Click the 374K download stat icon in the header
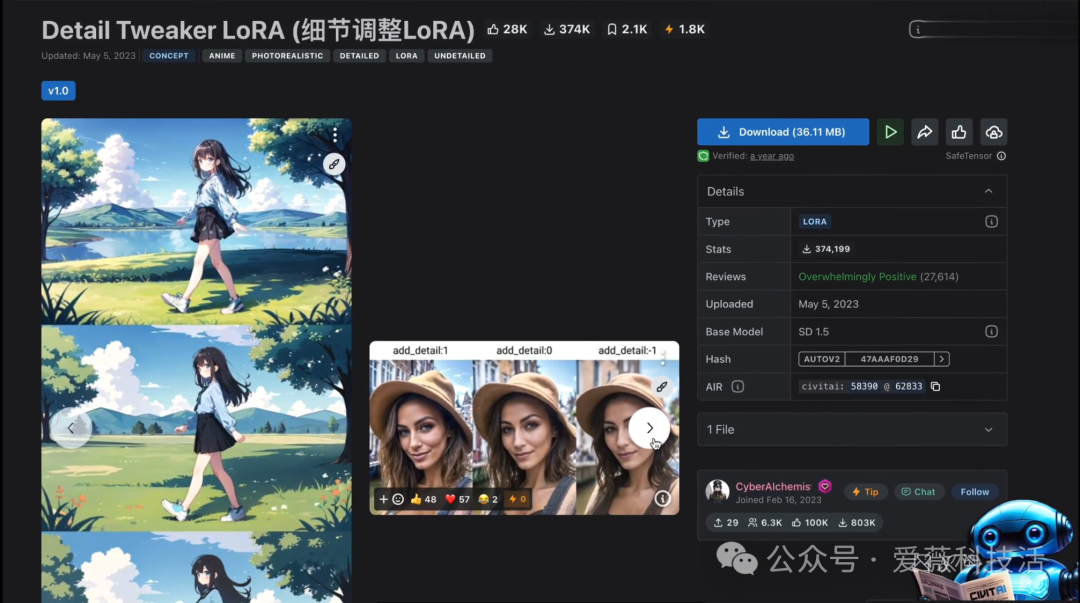 pyautogui.click(x=548, y=29)
